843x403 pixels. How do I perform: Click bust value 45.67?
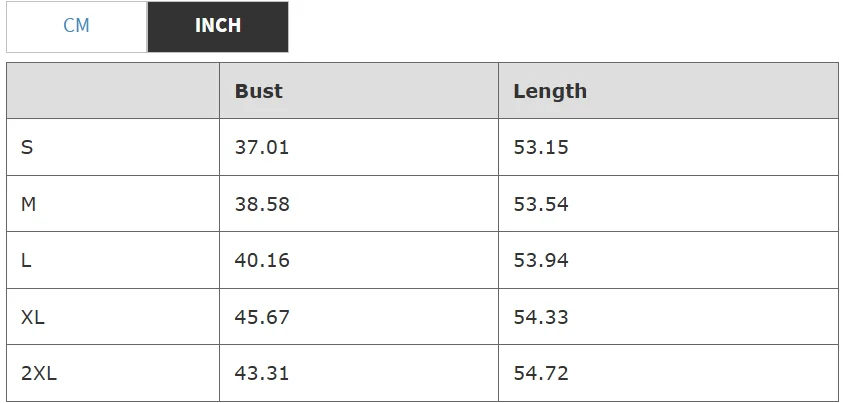[x=262, y=317]
